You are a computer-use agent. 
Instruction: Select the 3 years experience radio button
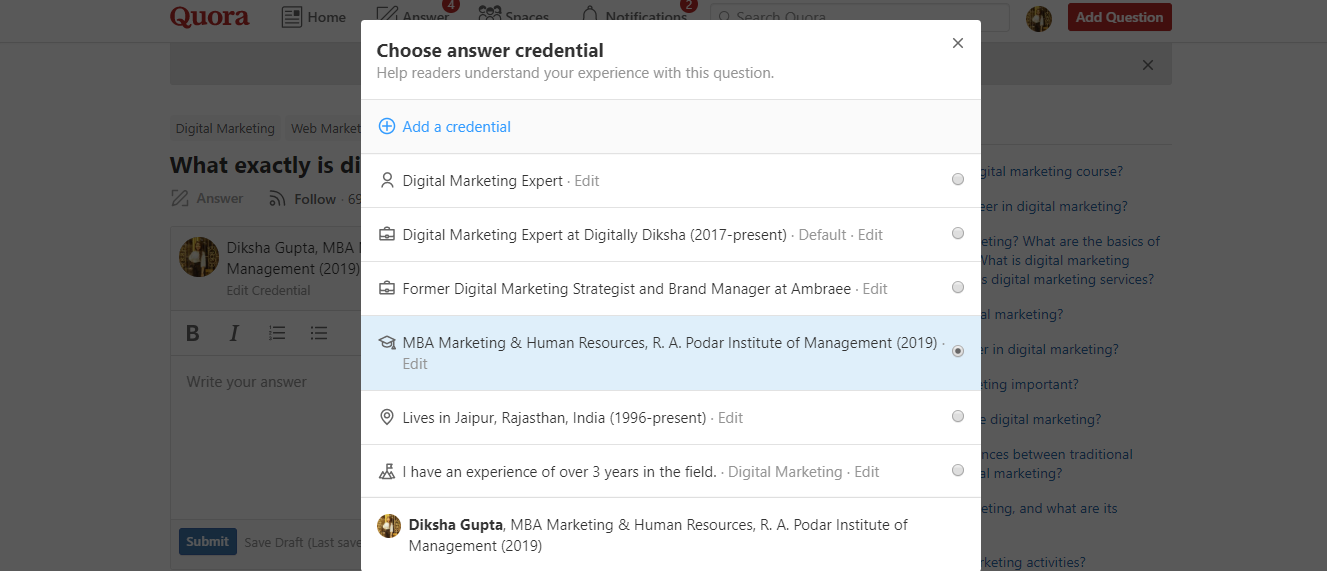[x=958, y=471]
